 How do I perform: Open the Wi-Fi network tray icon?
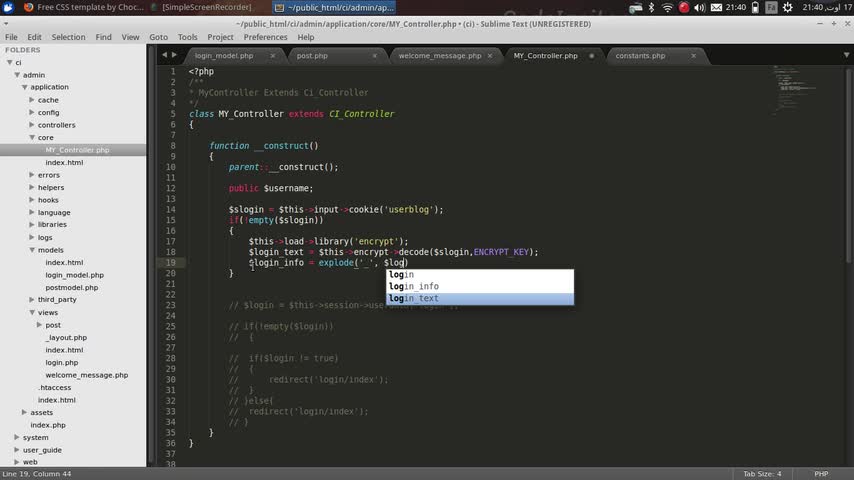[667, 7]
